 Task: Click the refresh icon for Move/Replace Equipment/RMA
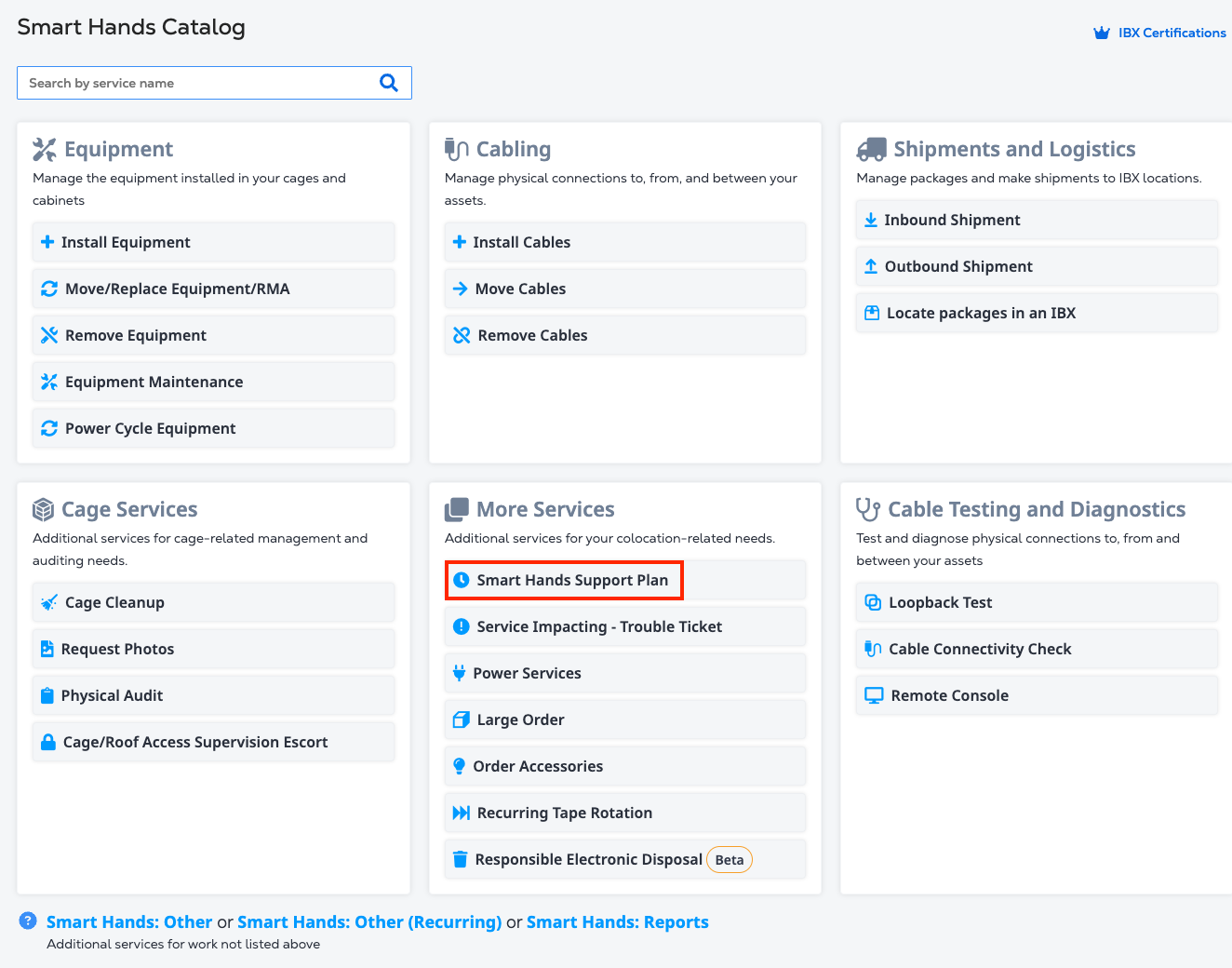[49, 289]
